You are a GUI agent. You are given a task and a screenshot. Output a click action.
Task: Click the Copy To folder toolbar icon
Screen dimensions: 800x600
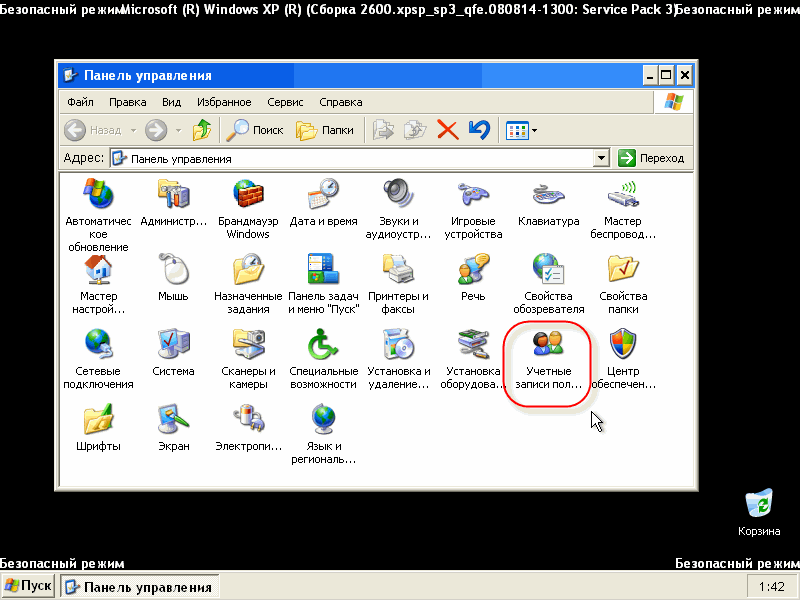click(415, 130)
